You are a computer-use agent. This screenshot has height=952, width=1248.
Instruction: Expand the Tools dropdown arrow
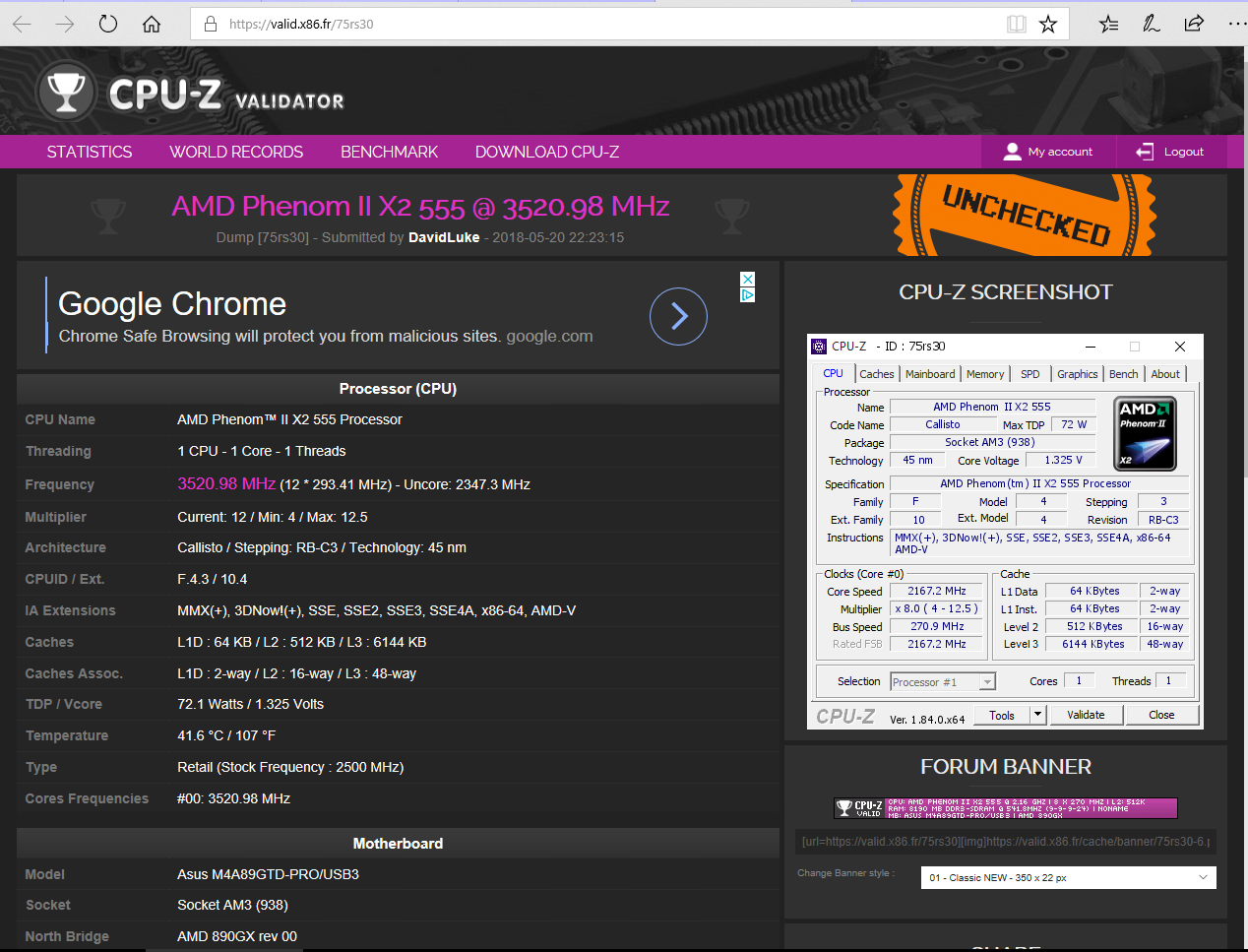(x=1037, y=715)
